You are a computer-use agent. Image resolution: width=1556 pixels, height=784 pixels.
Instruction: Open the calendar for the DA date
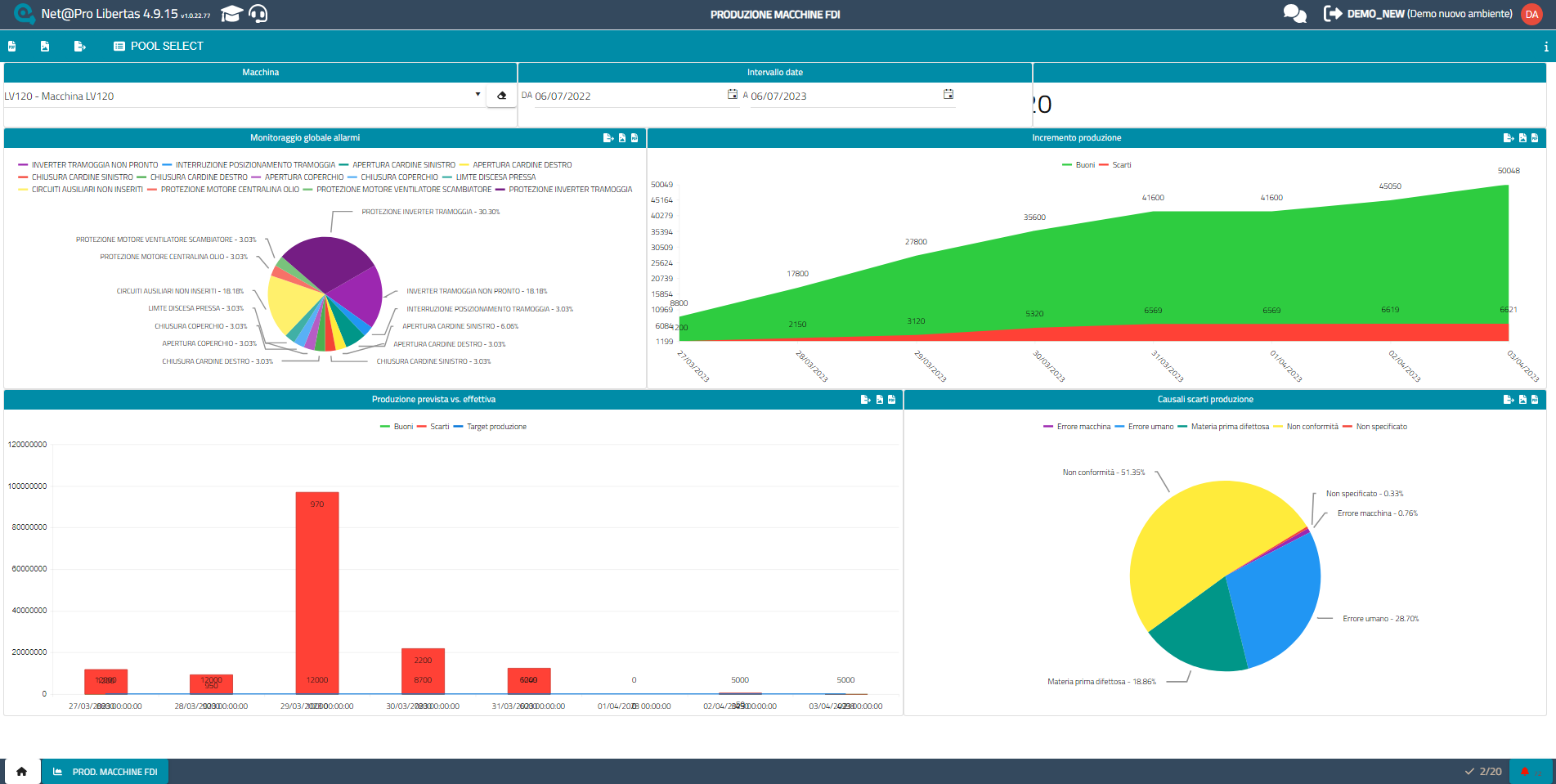[x=732, y=94]
